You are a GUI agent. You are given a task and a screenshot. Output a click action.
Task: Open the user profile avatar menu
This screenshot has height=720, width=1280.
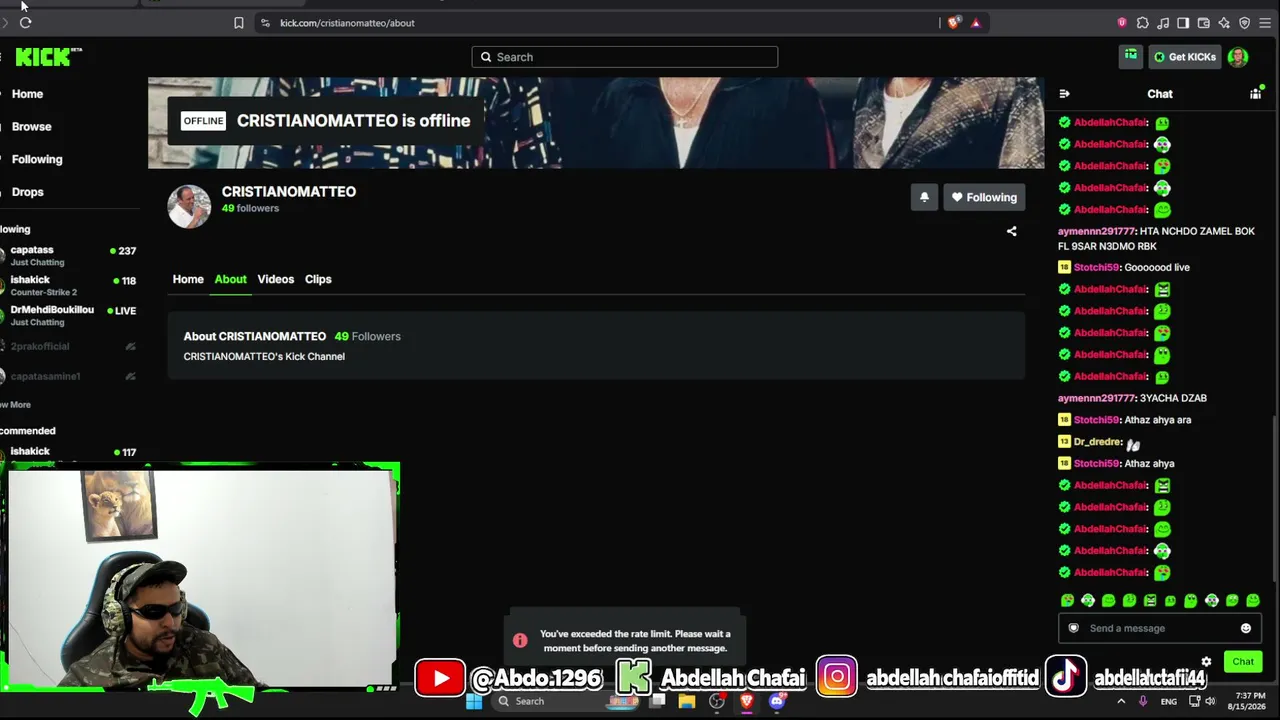pyautogui.click(x=1238, y=57)
